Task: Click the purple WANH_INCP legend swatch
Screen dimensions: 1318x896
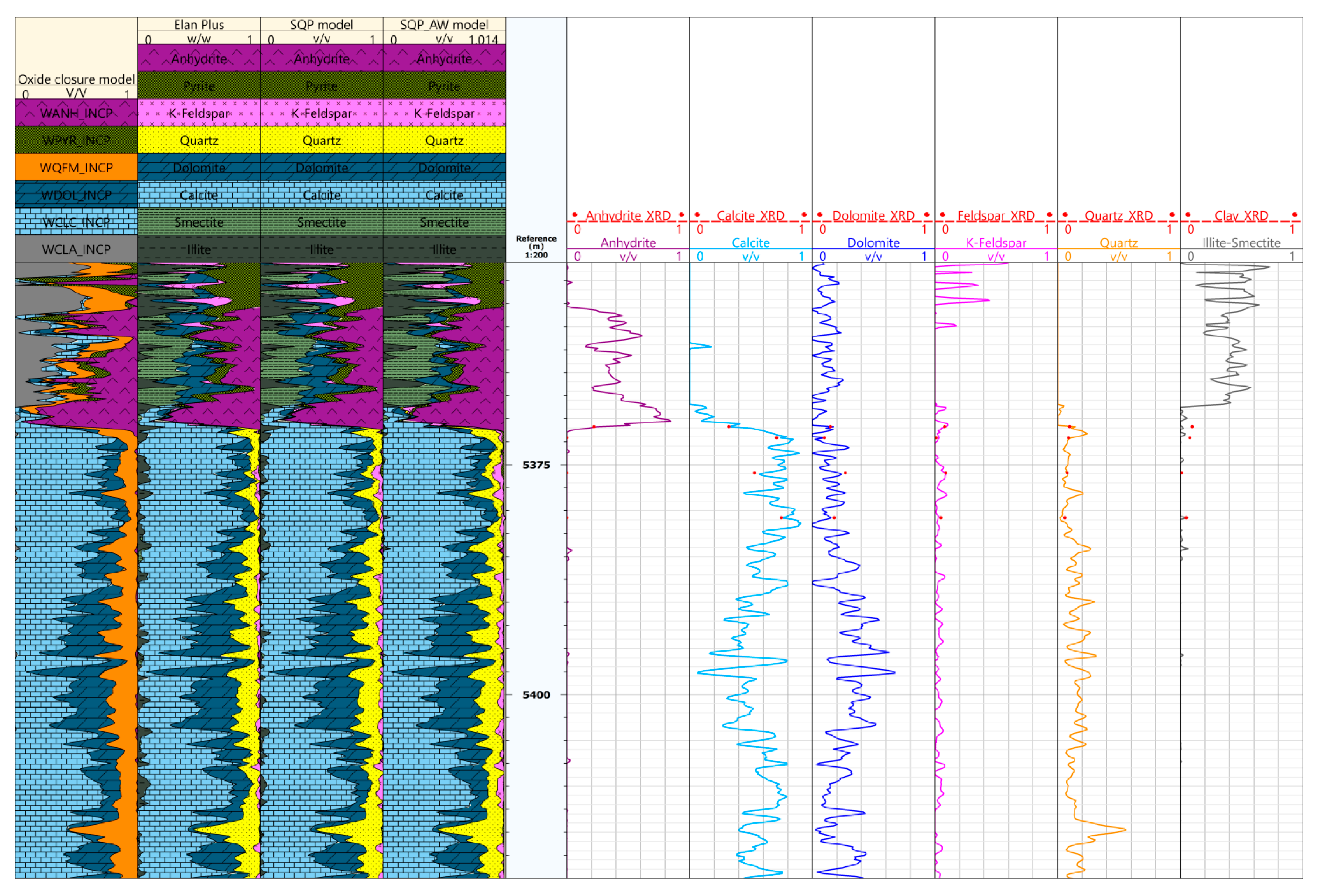Action: (76, 113)
